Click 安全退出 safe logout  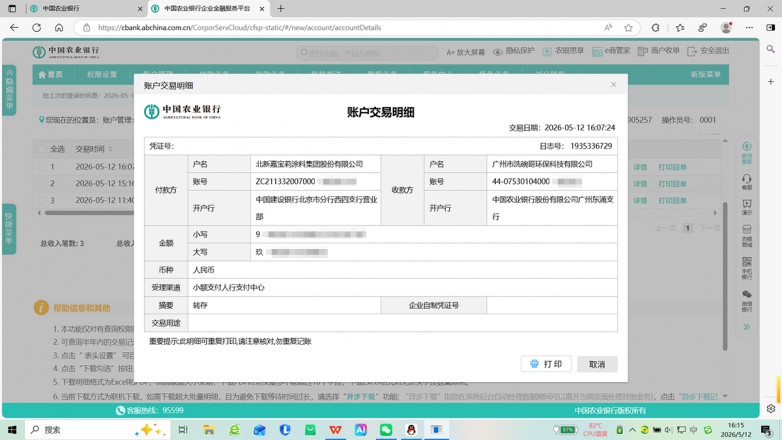(708, 51)
